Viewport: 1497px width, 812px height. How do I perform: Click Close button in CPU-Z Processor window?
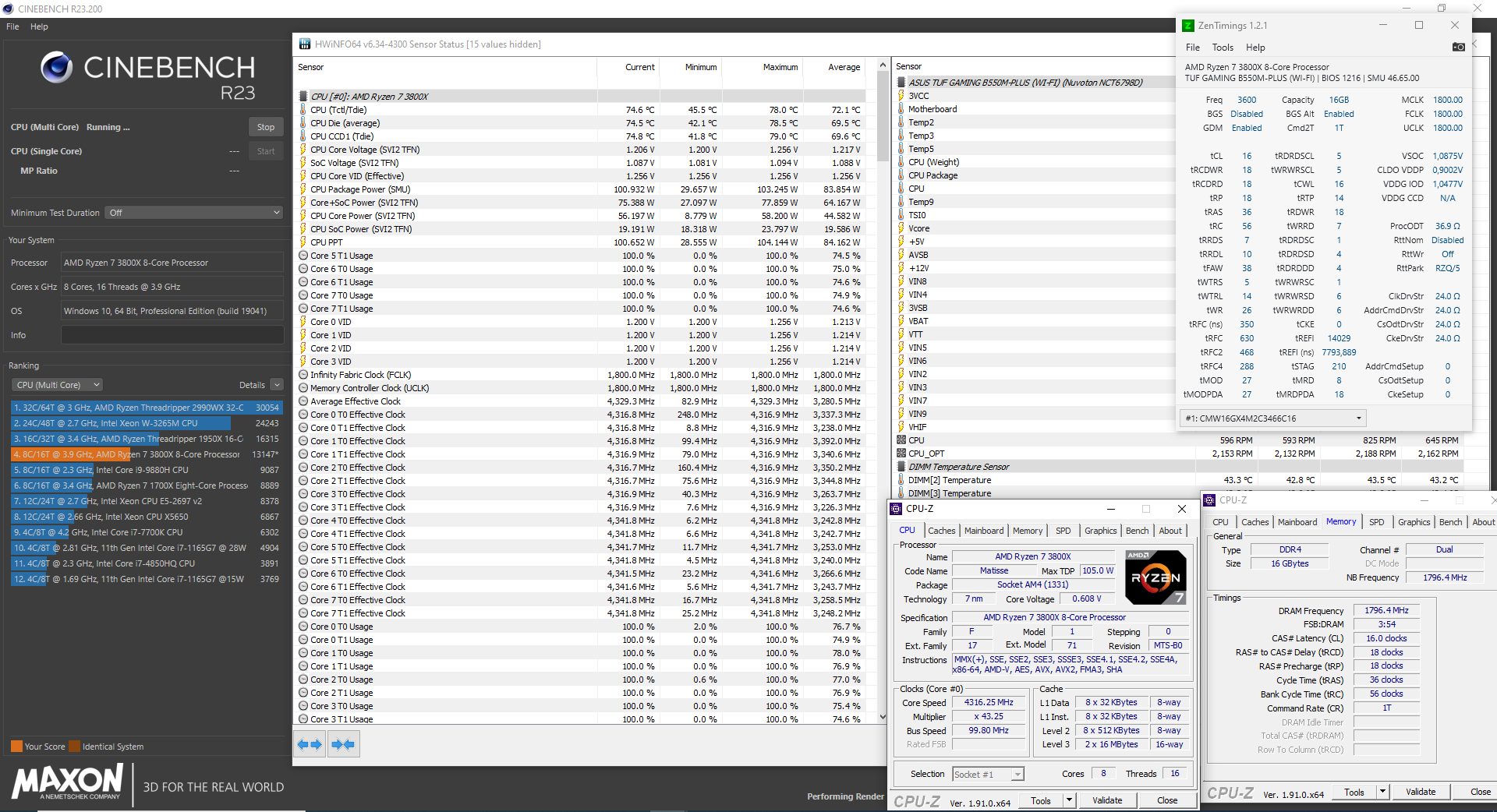1167,800
